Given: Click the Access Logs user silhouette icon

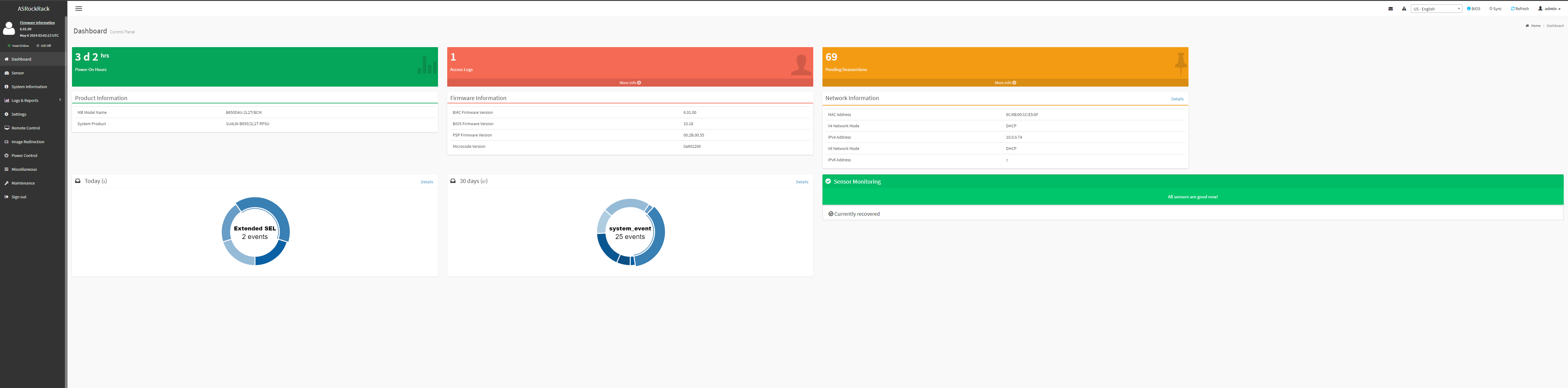Looking at the screenshot, I should click(x=801, y=65).
